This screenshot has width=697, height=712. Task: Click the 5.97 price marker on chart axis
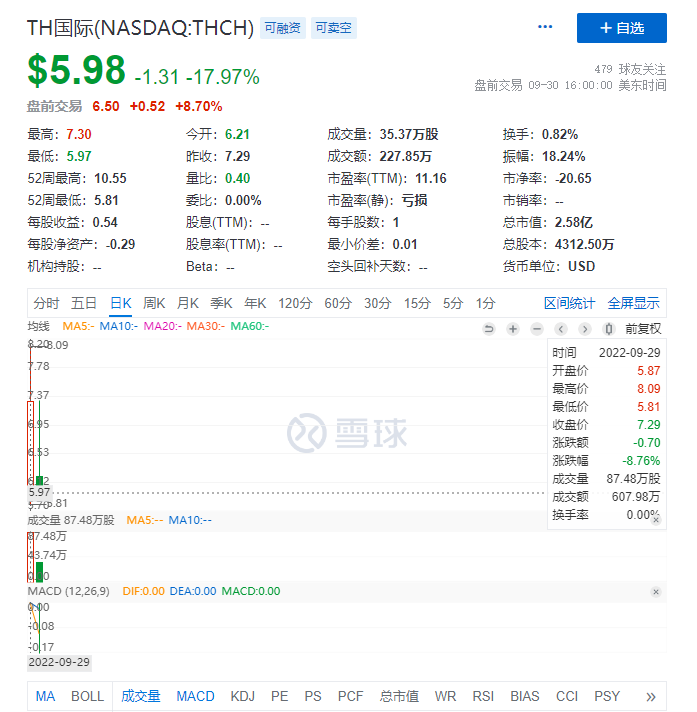pos(40,492)
